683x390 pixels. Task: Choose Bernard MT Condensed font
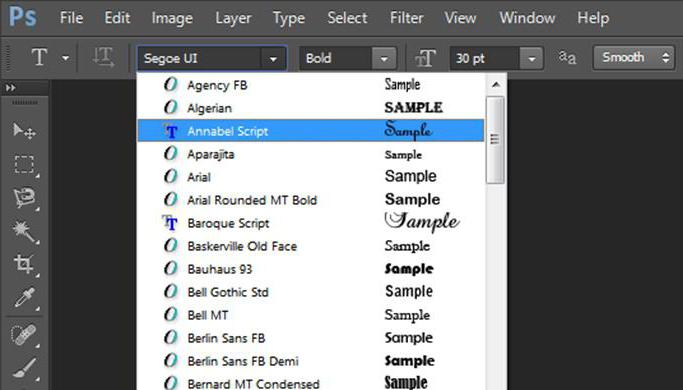point(311,382)
